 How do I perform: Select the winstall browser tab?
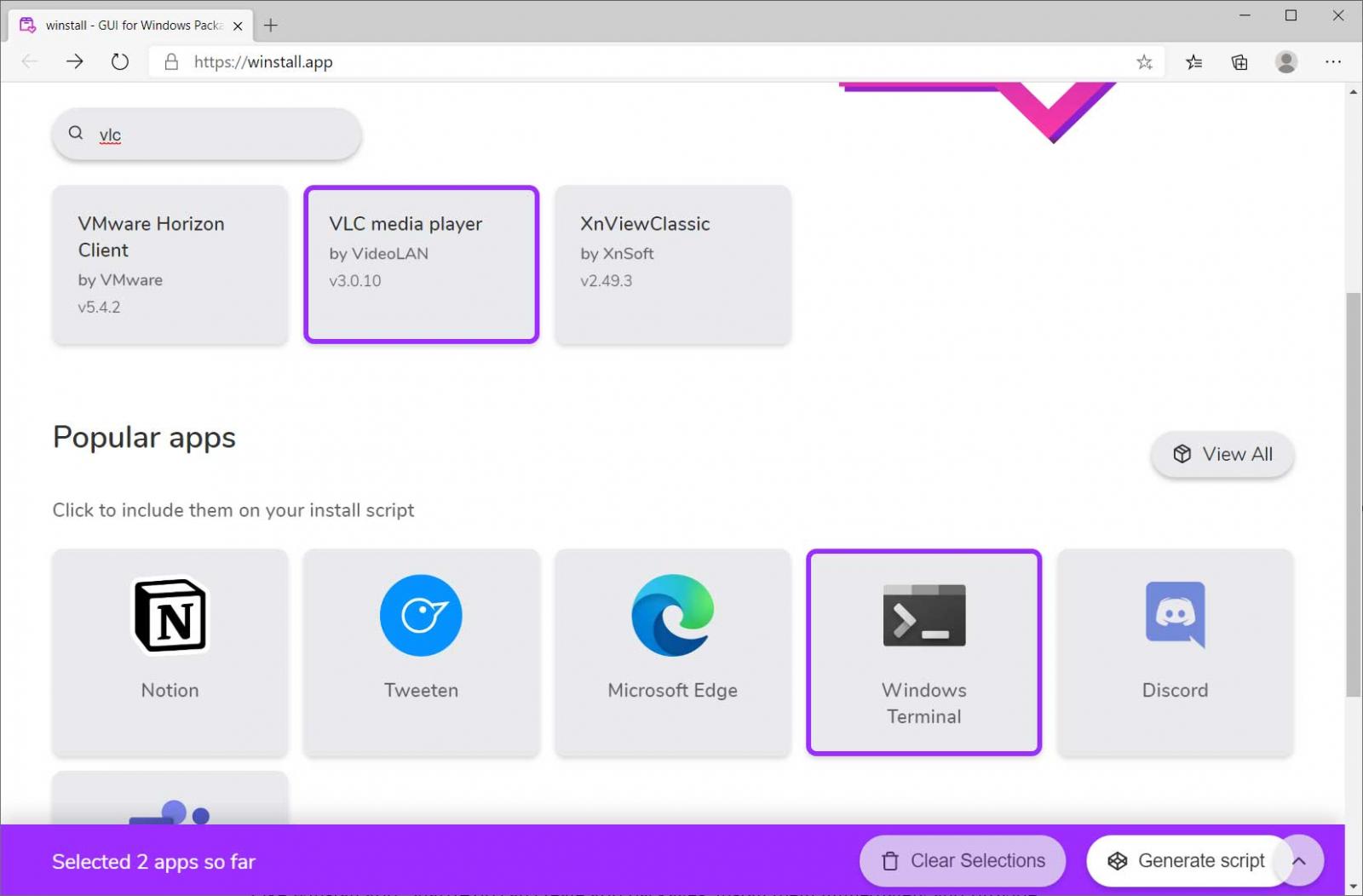(131, 26)
